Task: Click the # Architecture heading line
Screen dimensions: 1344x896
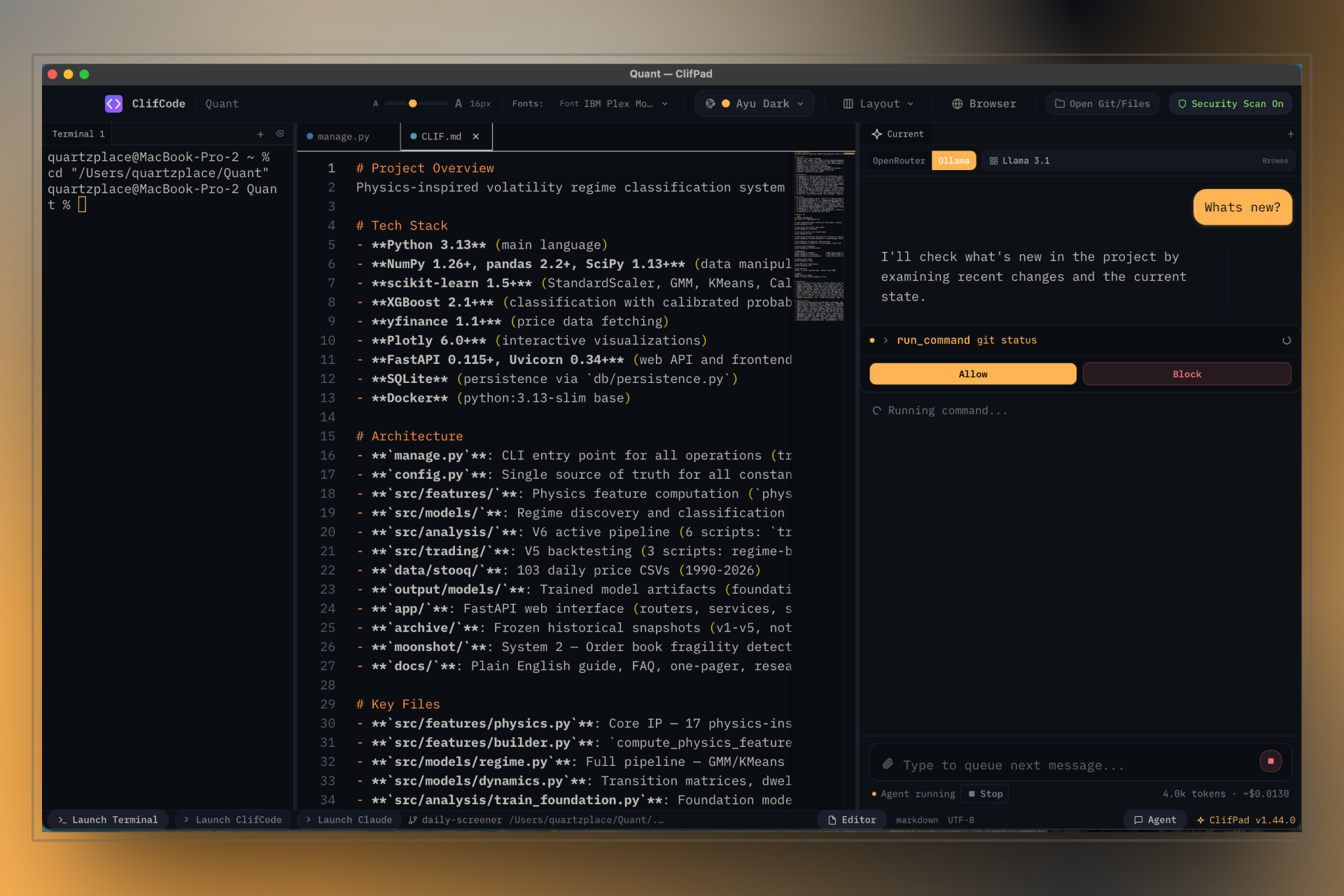Action: (x=409, y=436)
